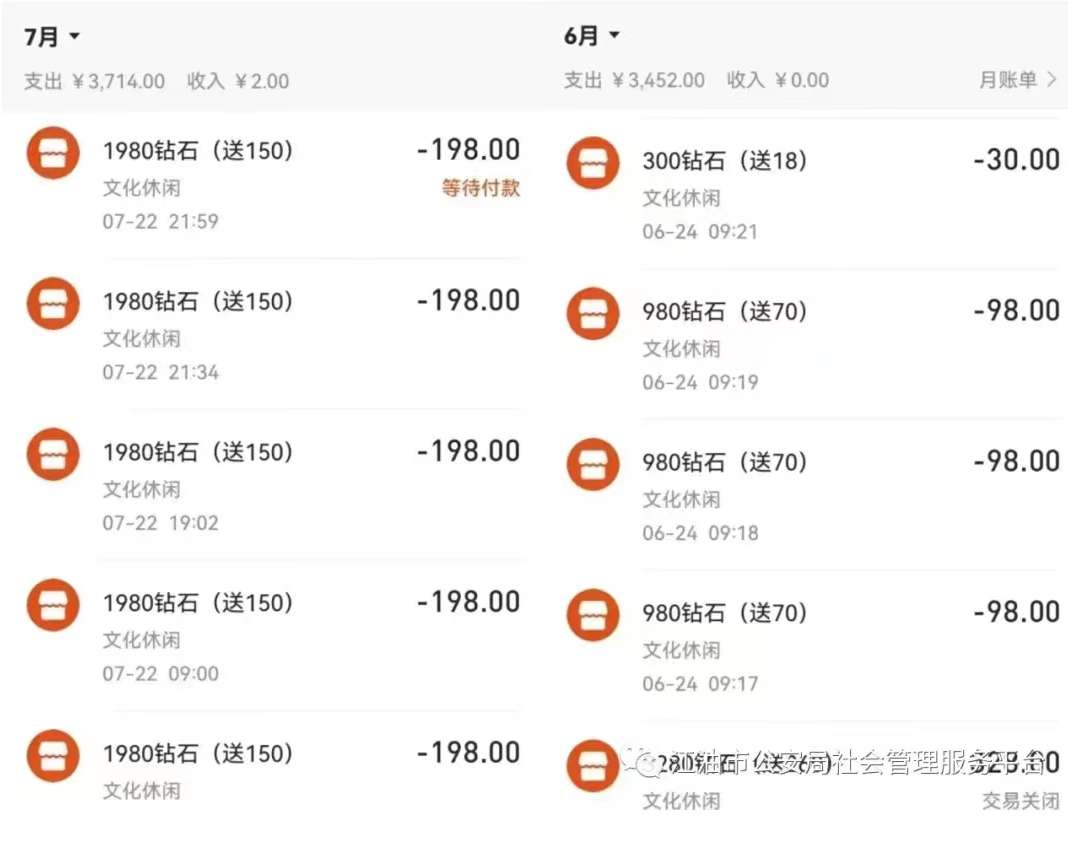Click July 收入 ¥2.00 summary

pos(238,81)
